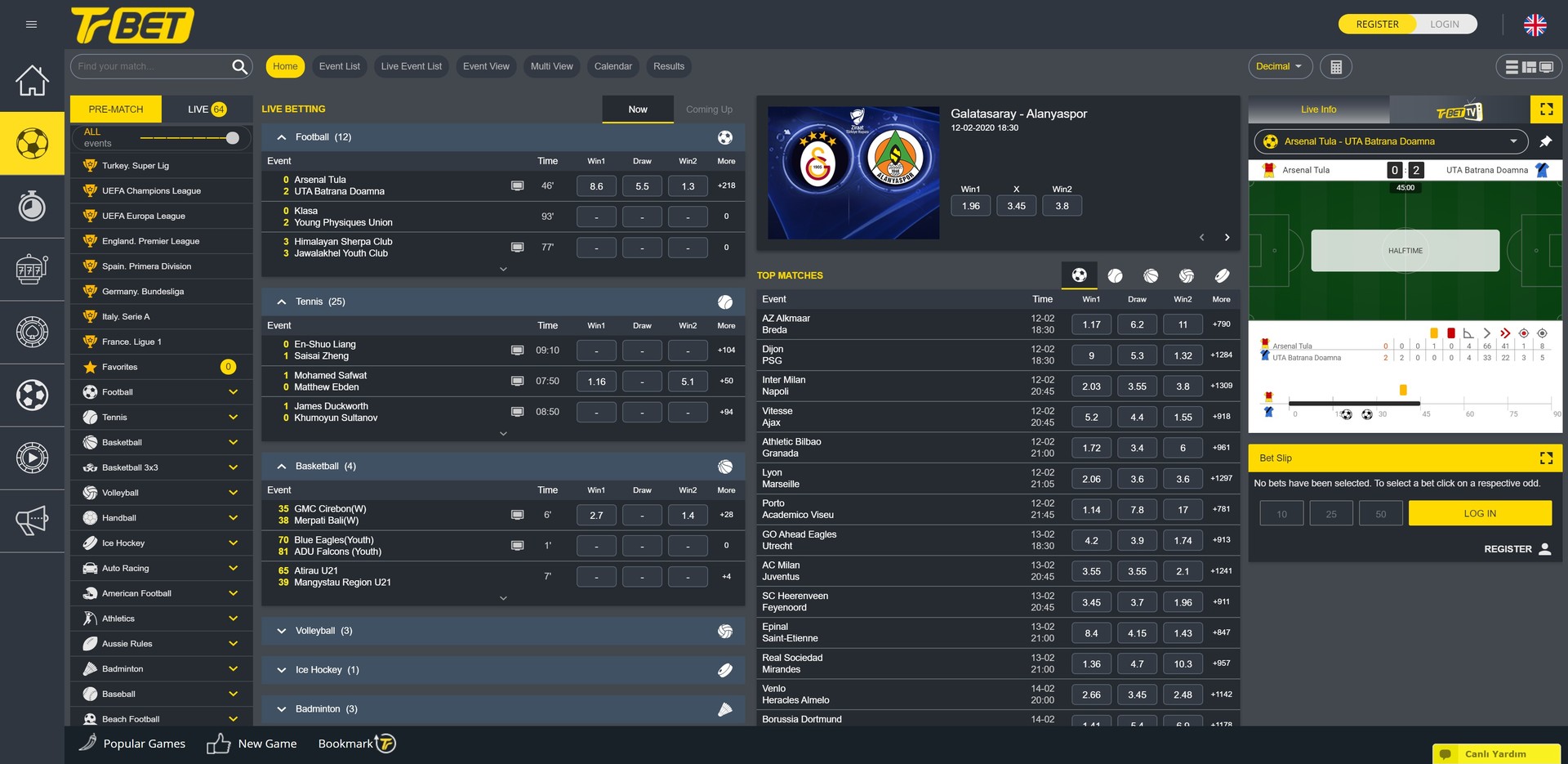Image resolution: width=1568 pixels, height=764 pixels.
Task: Expand the Bet Slip fullscreen icon
Action: [x=1546, y=458]
